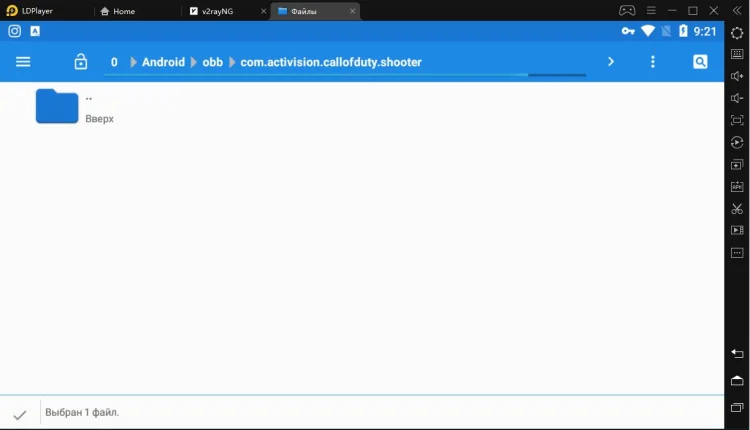Close the Файлы tab
Viewport: 750px width, 430px height.
click(353, 11)
